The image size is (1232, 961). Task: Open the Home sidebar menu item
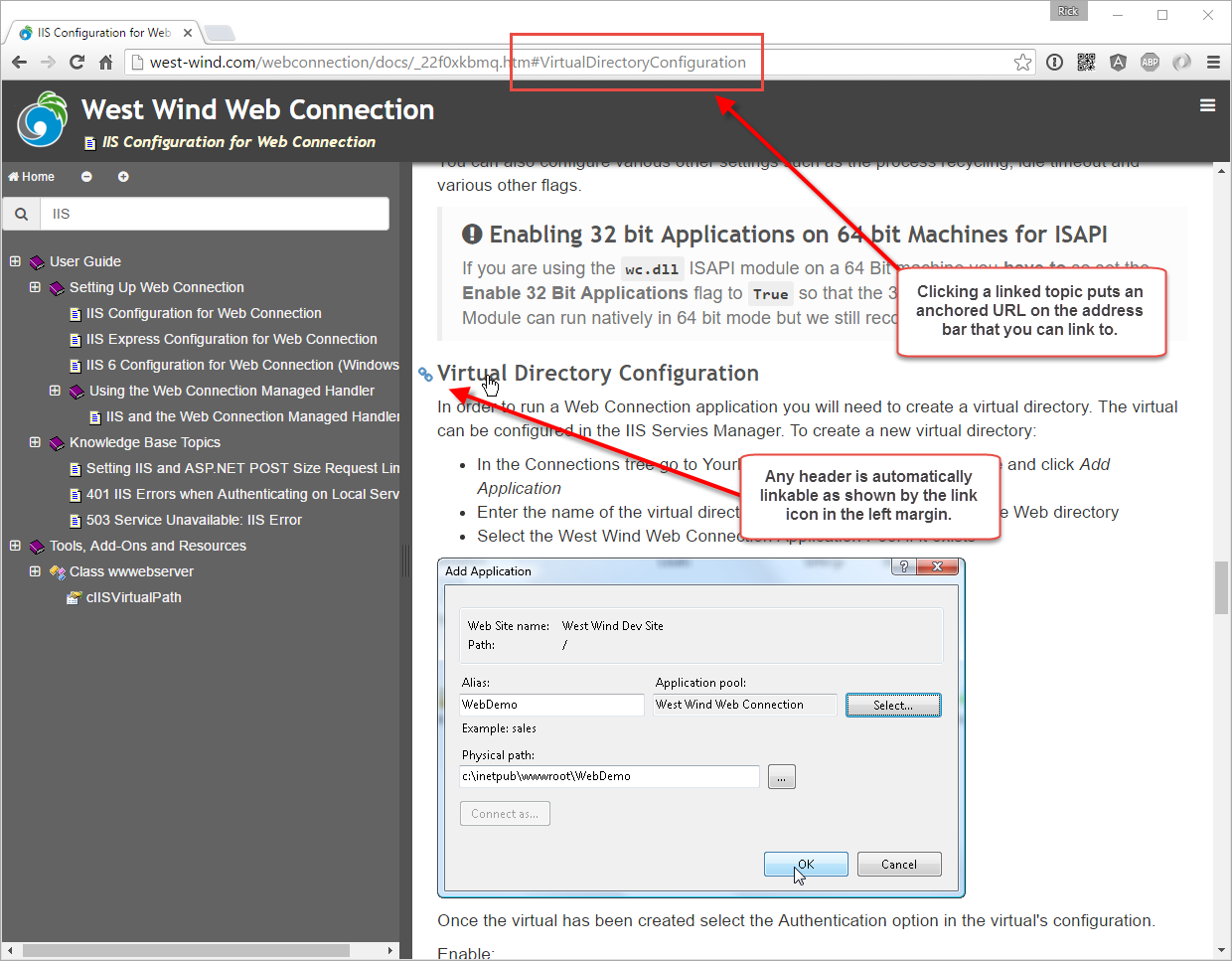32,177
